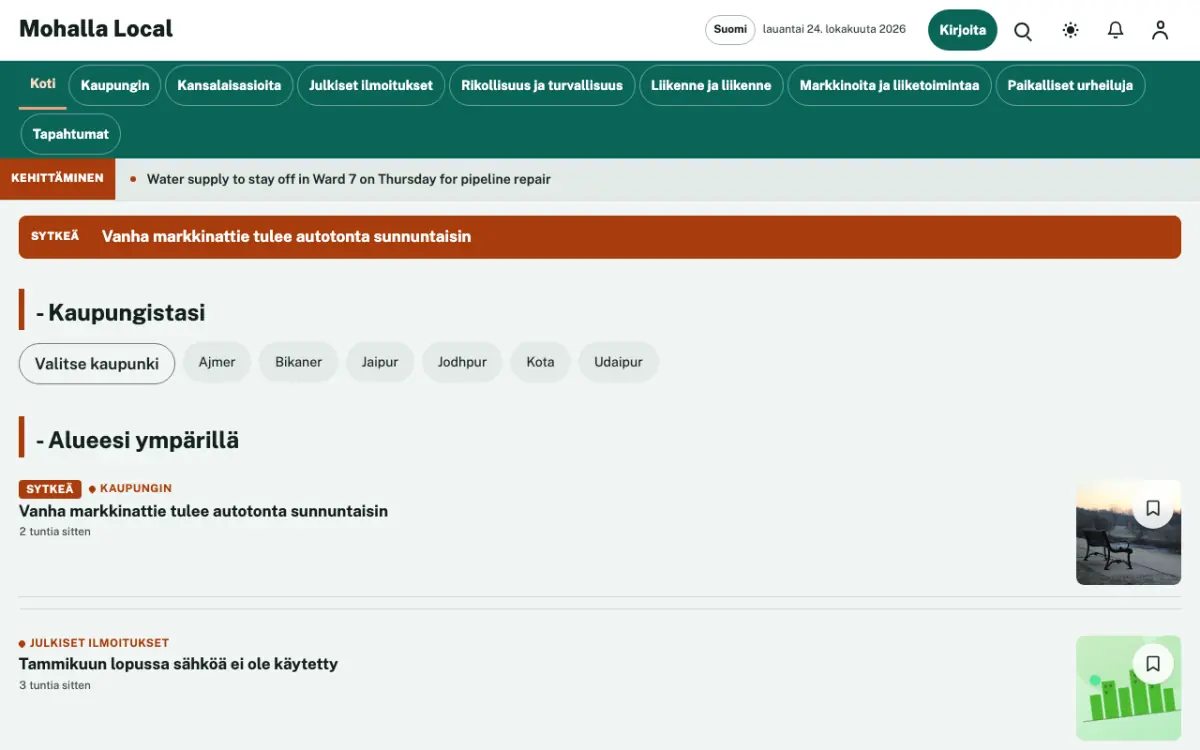Open the Kansalaisasioita section
The image size is (1200, 750).
[x=229, y=86]
